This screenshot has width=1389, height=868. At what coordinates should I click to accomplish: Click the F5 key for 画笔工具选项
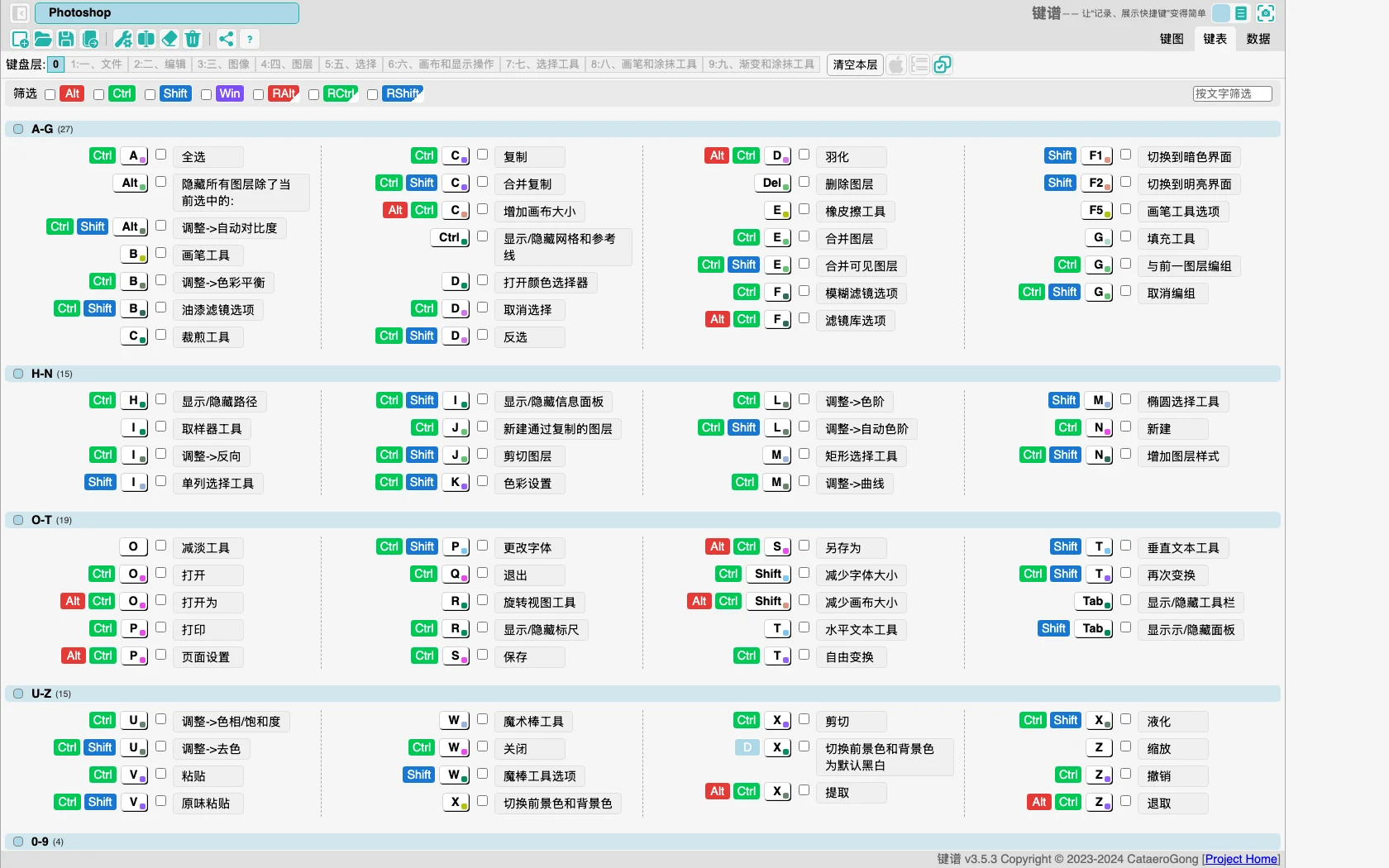click(1097, 211)
